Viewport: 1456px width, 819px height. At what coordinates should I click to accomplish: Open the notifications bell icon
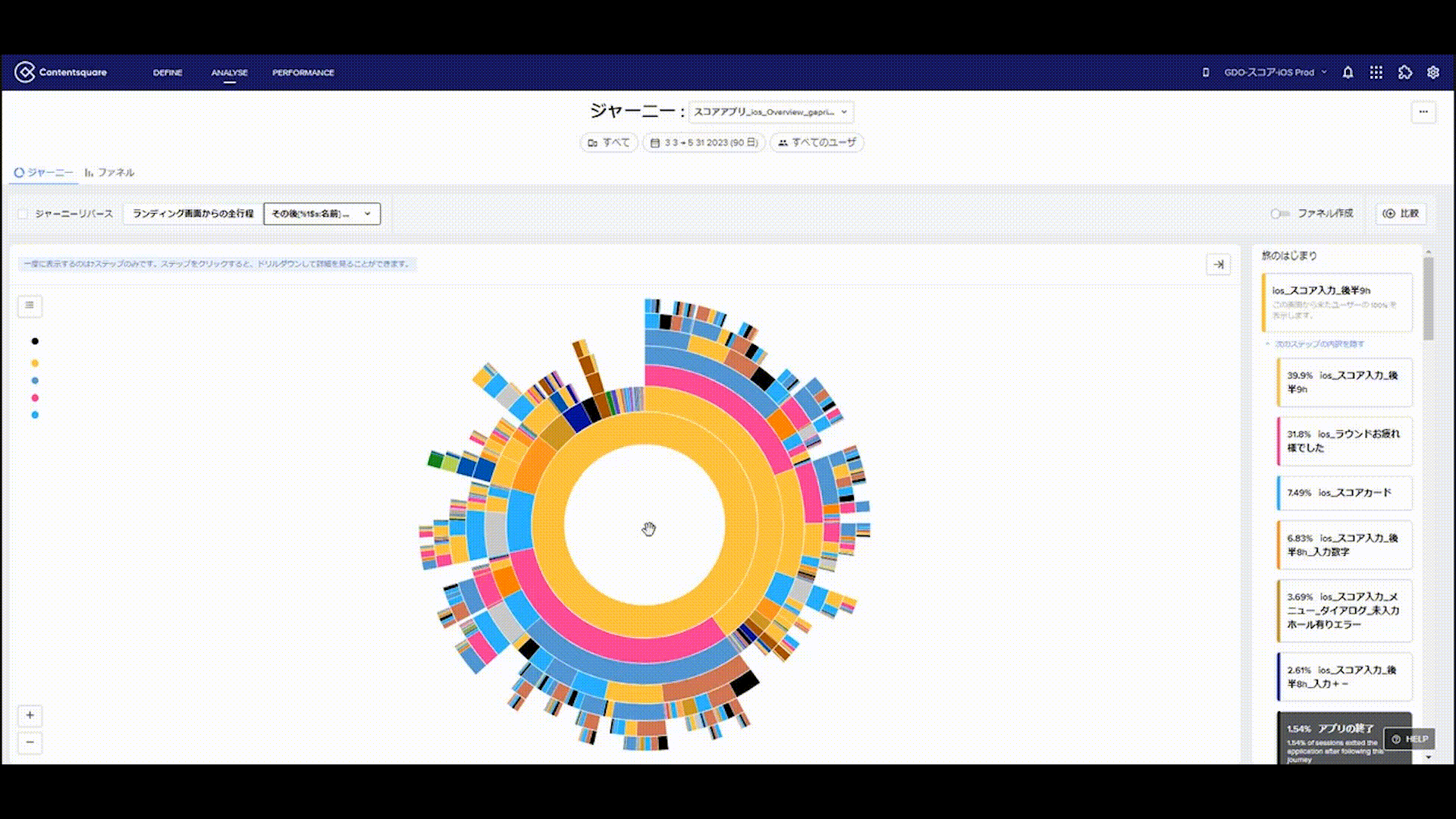(1348, 72)
